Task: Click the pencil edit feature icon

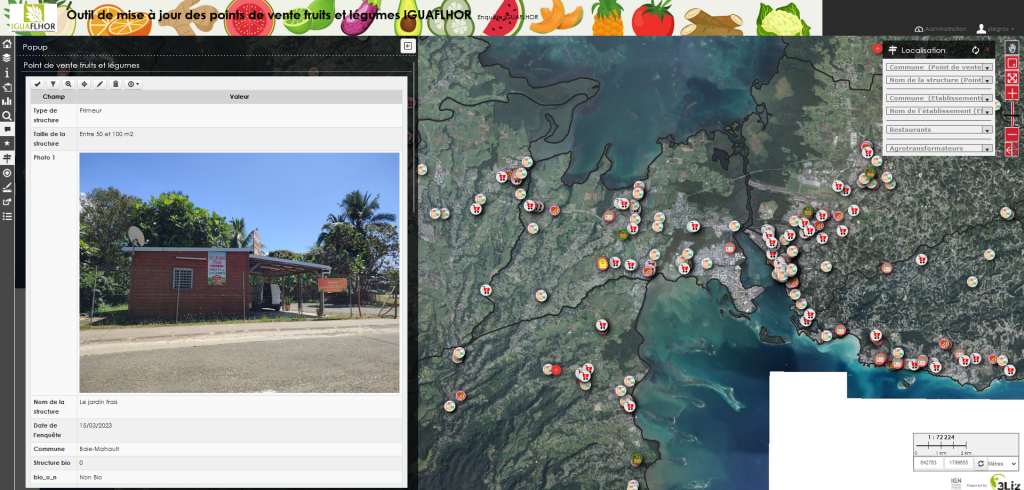Action: click(100, 84)
